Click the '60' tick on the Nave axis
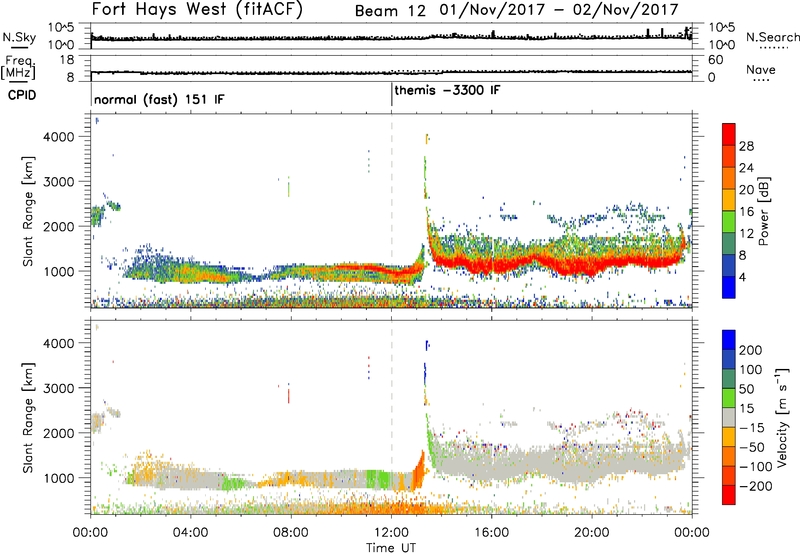800x554 pixels. (715, 60)
